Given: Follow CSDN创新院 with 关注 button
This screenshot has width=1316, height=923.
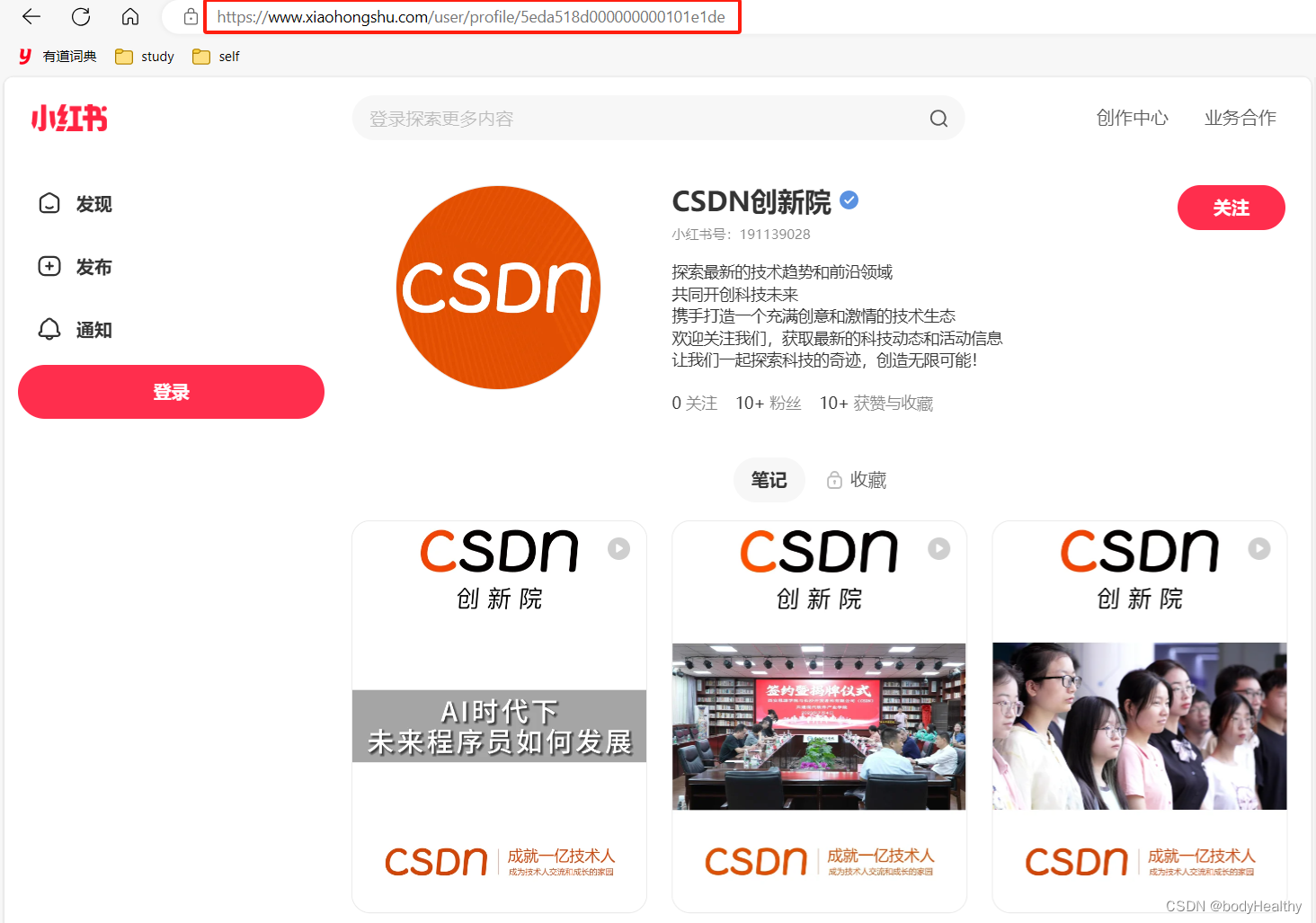Looking at the screenshot, I should (x=1232, y=208).
